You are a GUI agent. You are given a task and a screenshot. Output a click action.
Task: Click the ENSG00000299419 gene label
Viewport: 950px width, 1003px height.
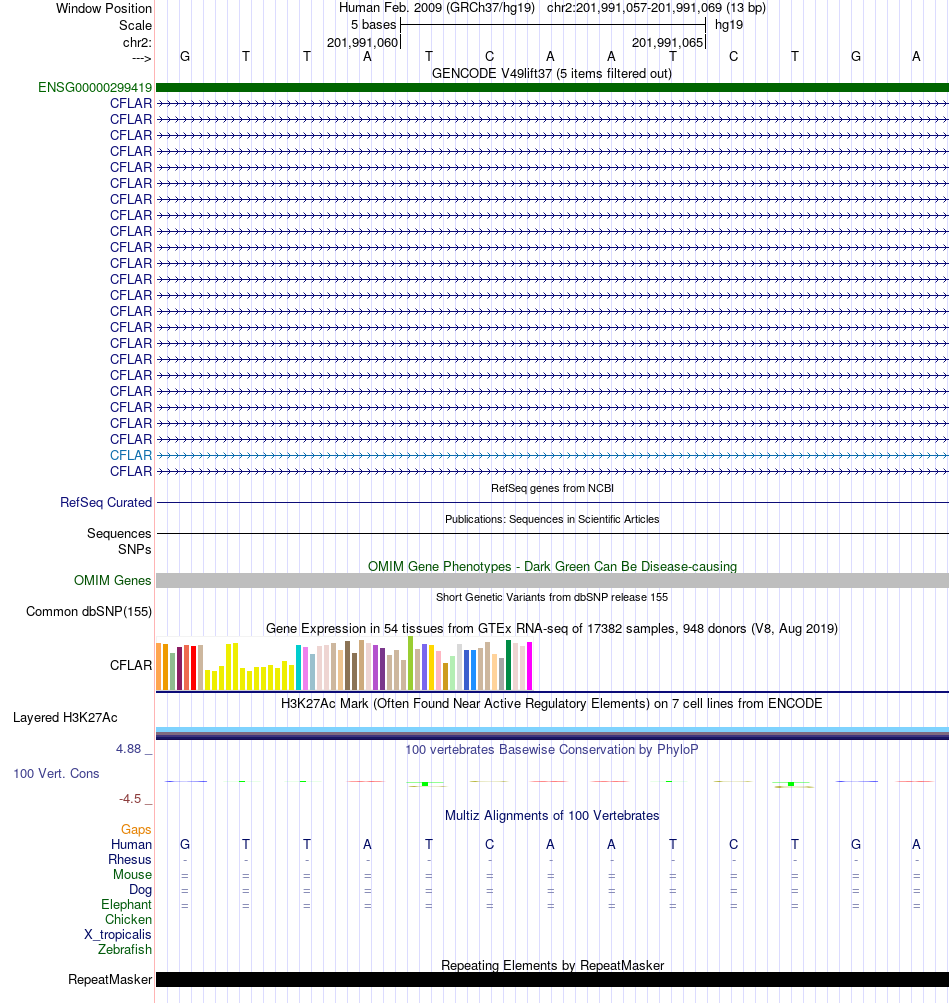[95, 87]
